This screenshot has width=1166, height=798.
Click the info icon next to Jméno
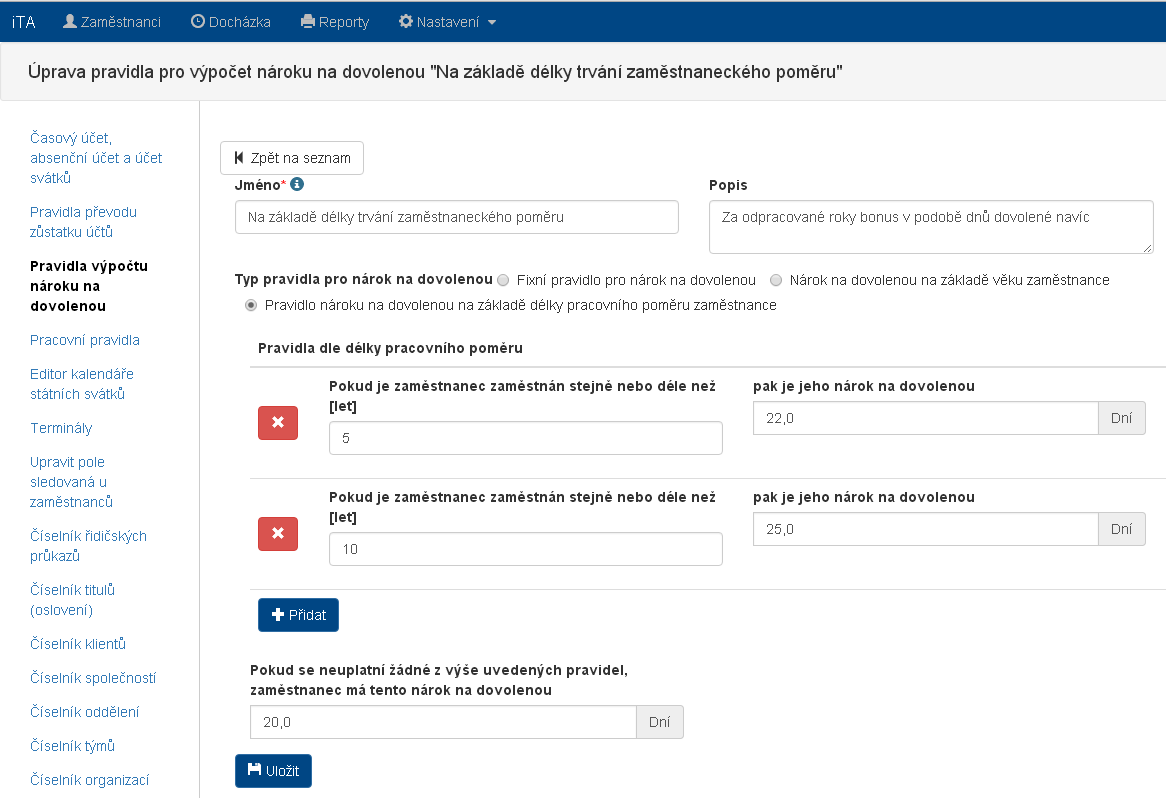pos(297,185)
